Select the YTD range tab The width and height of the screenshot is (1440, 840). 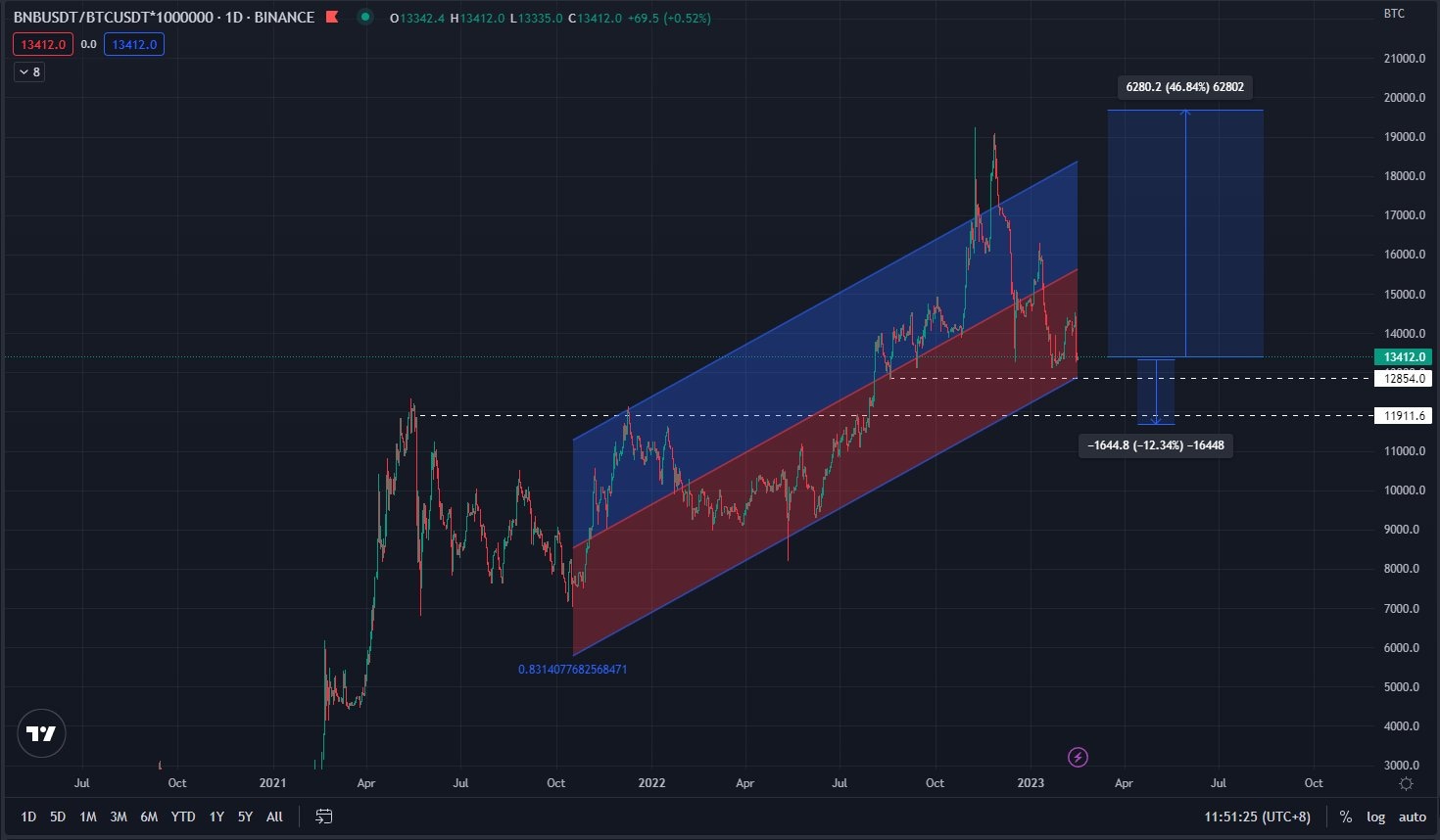click(x=182, y=816)
